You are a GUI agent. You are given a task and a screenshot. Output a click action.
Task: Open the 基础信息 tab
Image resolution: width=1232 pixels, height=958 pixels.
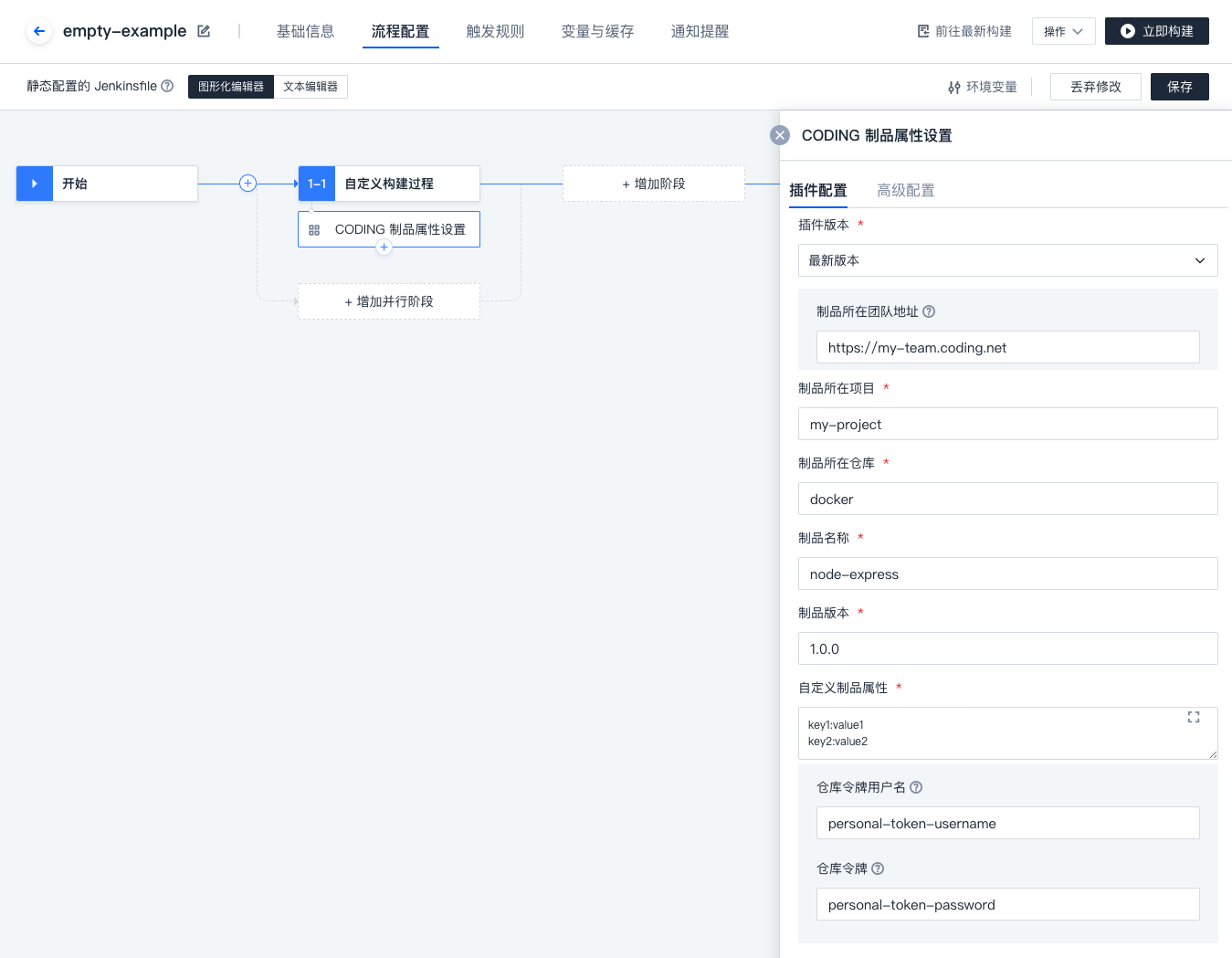(306, 31)
